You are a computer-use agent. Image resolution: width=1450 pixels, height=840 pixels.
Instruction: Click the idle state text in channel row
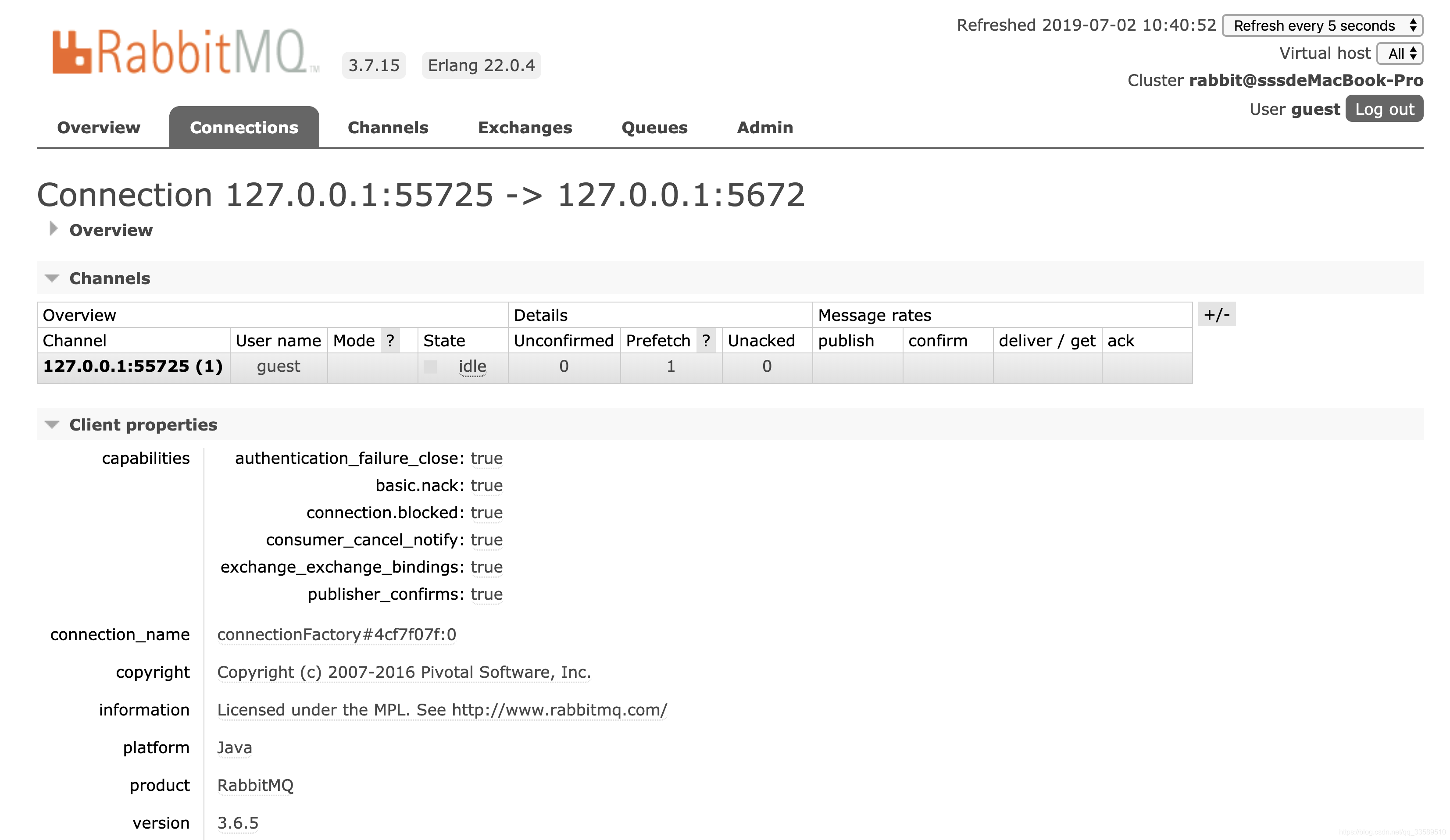pos(472,367)
